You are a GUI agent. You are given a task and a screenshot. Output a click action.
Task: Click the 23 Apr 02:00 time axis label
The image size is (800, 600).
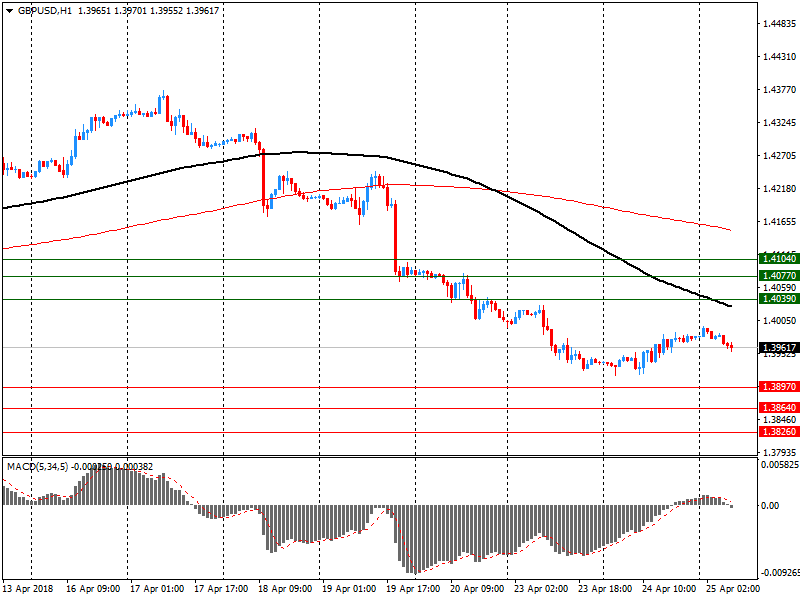click(x=541, y=589)
